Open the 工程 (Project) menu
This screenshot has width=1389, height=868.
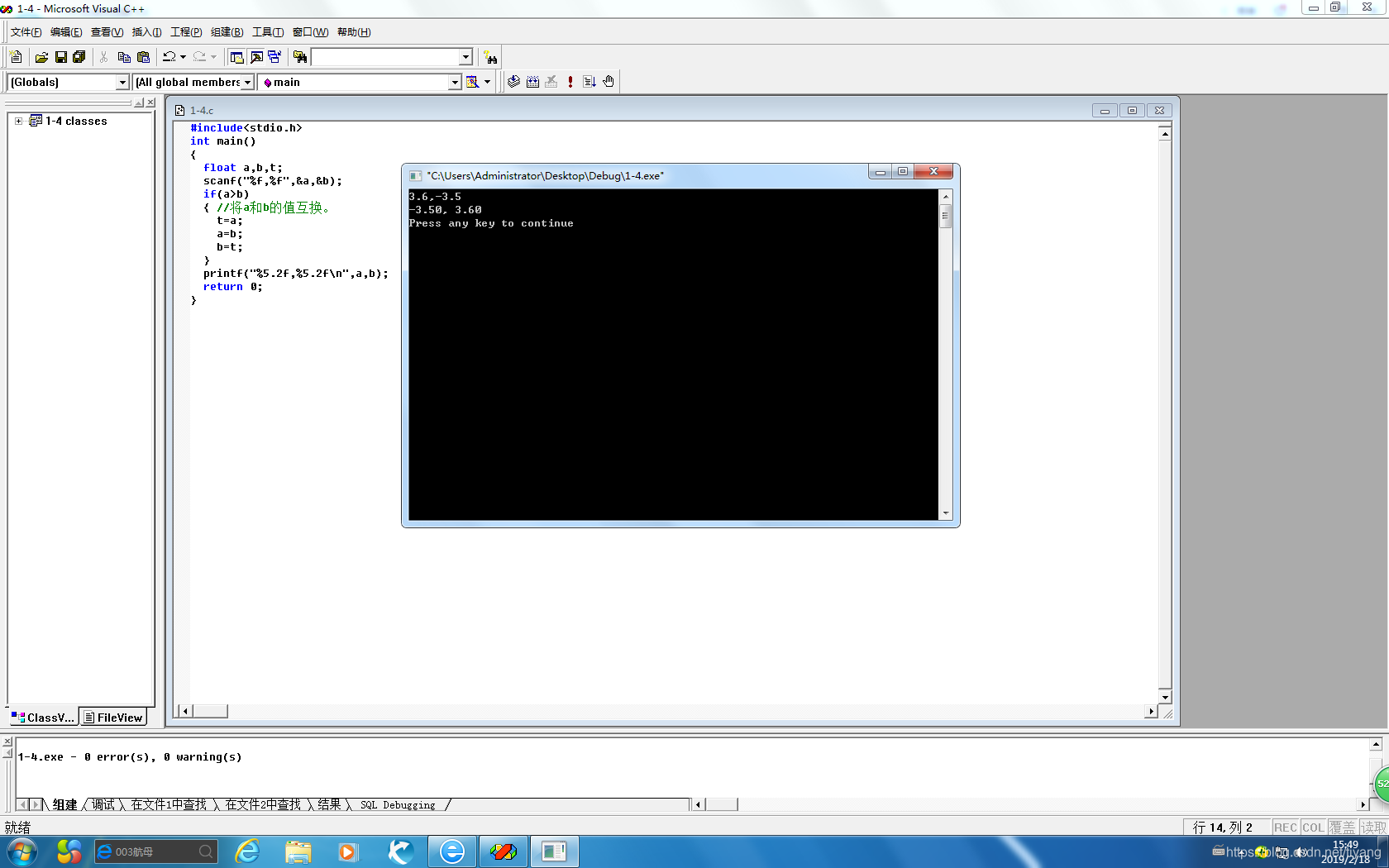click(x=186, y=32)
